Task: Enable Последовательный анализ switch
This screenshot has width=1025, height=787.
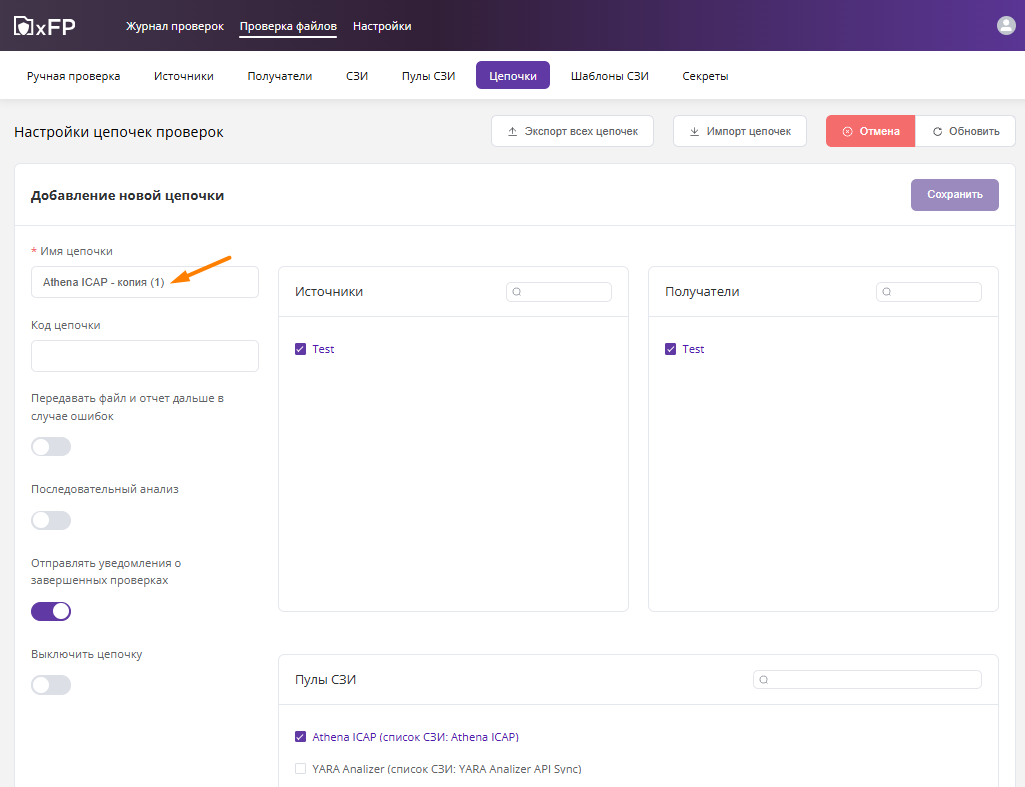Action: pyautogui.click(x=51, y=521)
